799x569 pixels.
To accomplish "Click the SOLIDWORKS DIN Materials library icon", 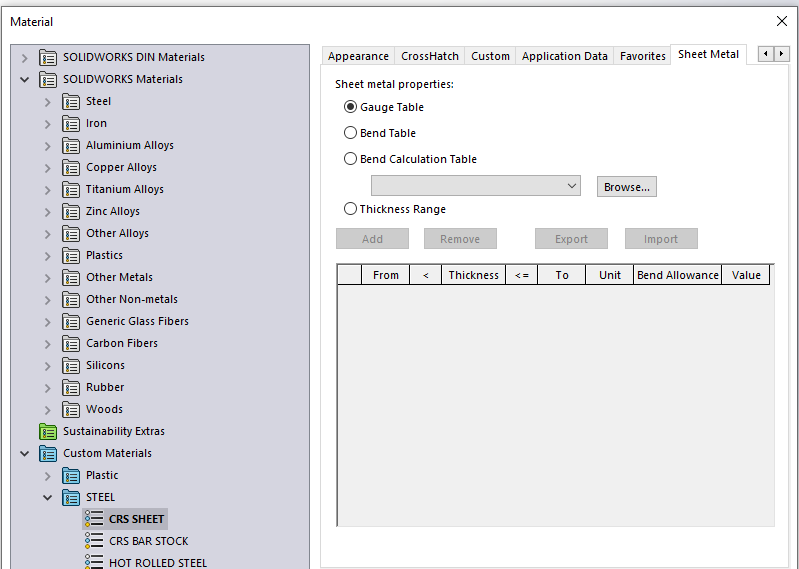I will tap(48, 58).
